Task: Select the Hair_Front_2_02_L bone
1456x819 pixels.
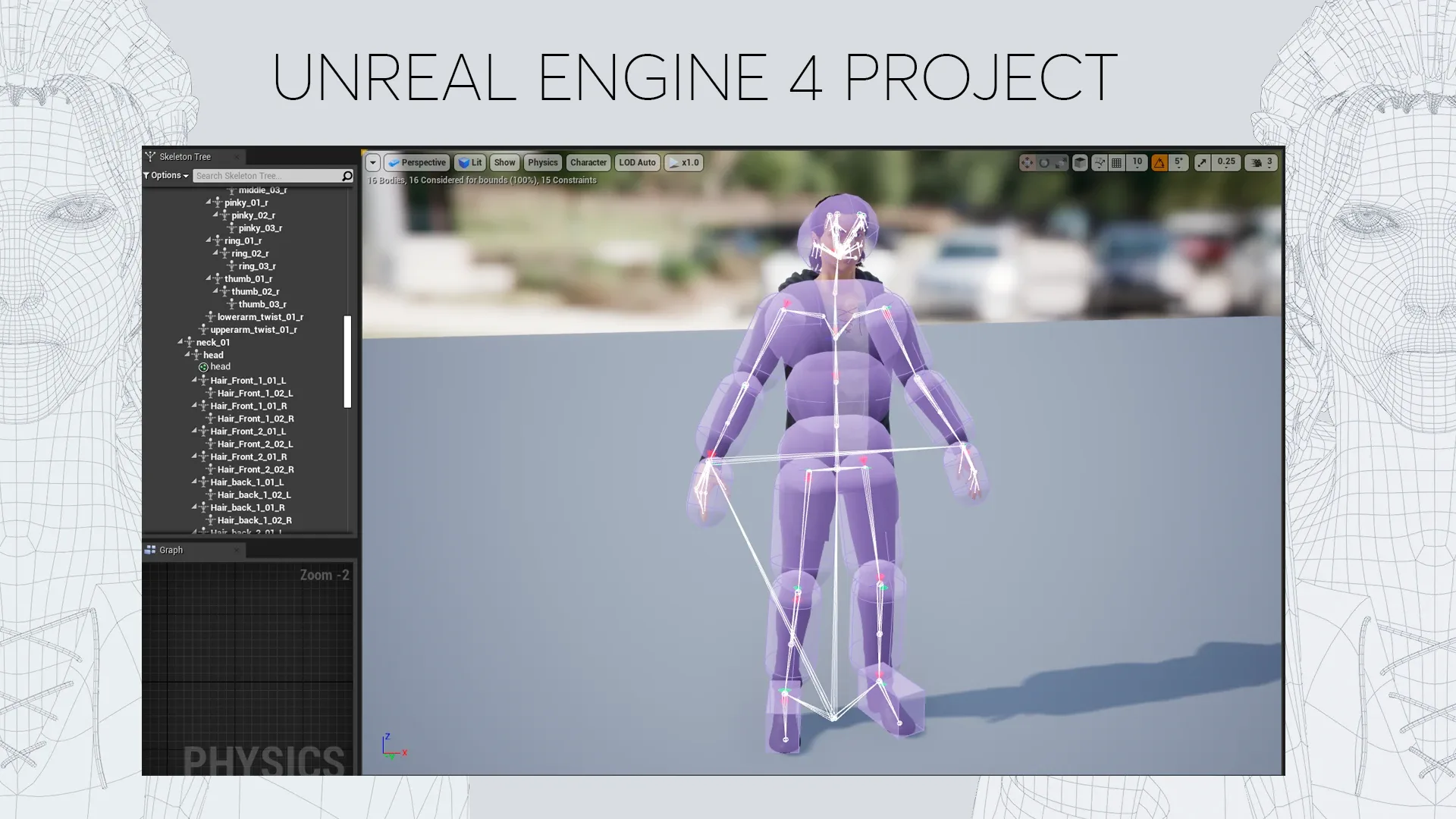Action: (x=255, y=444)
